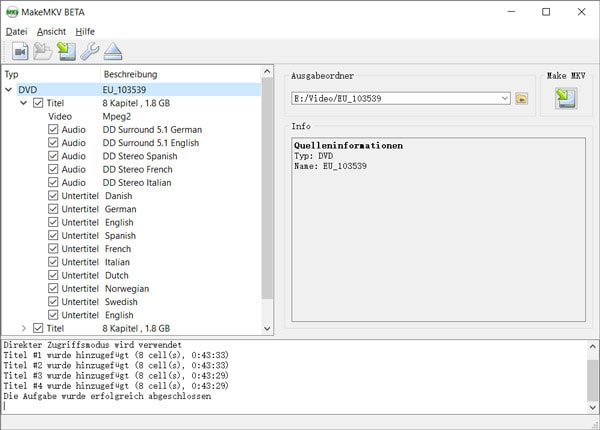
Task: Click 'Die Aufgabe wurde erfolgreich abgeschlossen' log line
Action: coord(107,396)
